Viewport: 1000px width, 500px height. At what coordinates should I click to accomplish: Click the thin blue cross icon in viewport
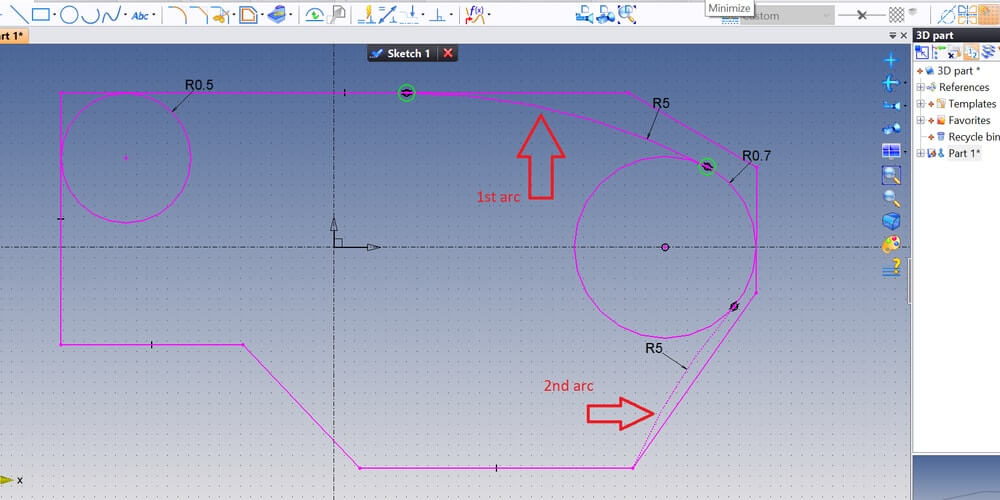tap(890, 61)
